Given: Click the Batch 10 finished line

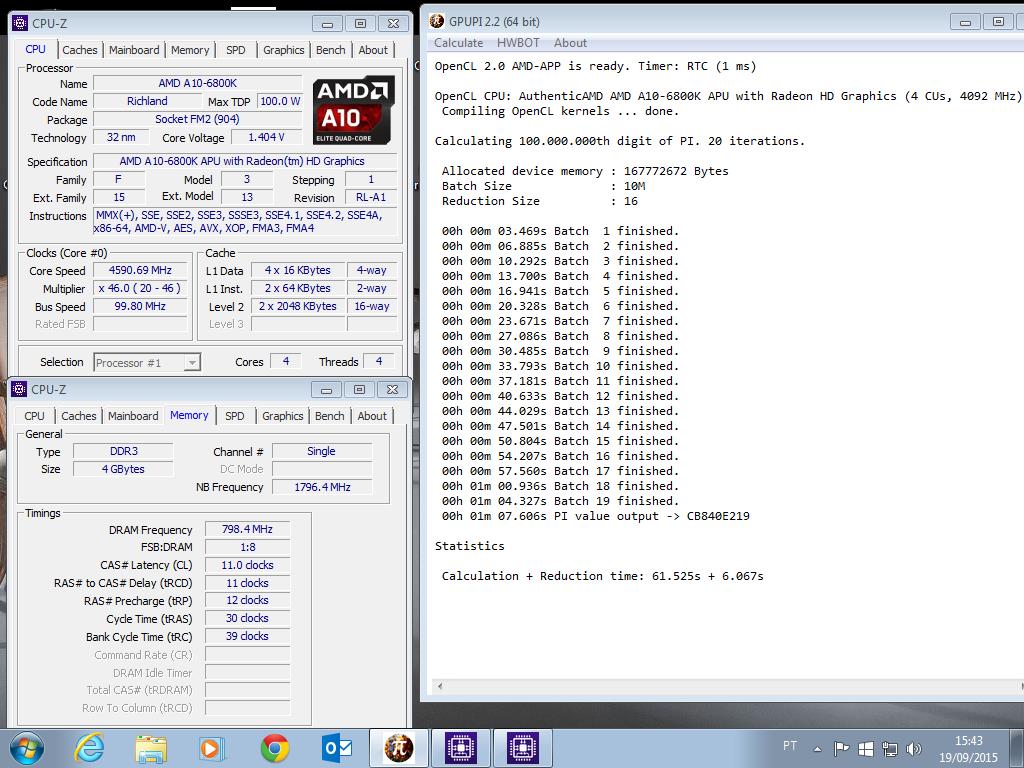Looking at the screenshot, I should point(560,366).
